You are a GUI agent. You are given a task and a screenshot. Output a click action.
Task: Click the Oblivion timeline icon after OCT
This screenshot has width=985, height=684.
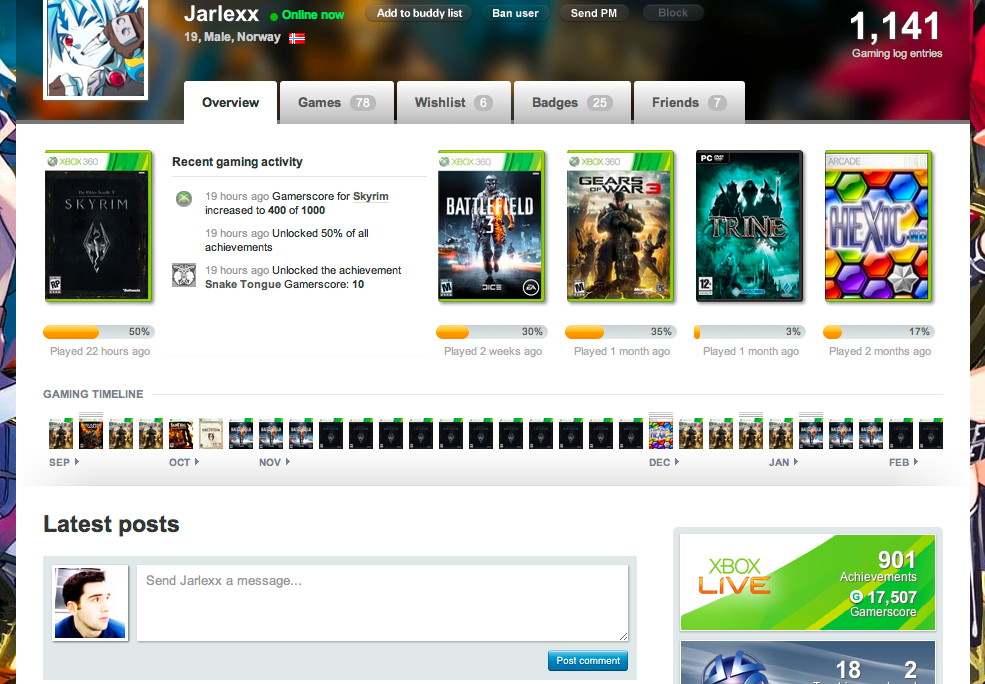pyautogui.click(x=211, y=434)
